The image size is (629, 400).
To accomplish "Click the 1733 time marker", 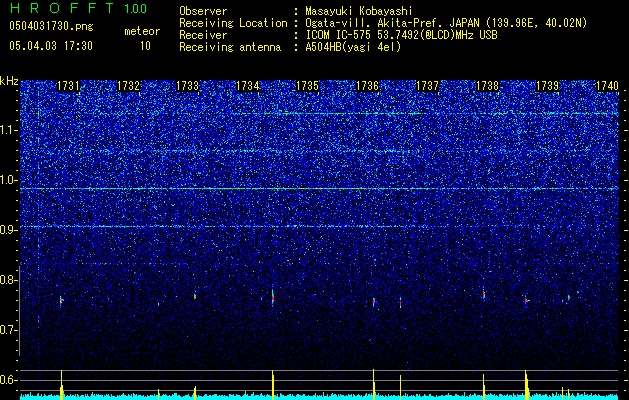I will [x=187, y=86].
